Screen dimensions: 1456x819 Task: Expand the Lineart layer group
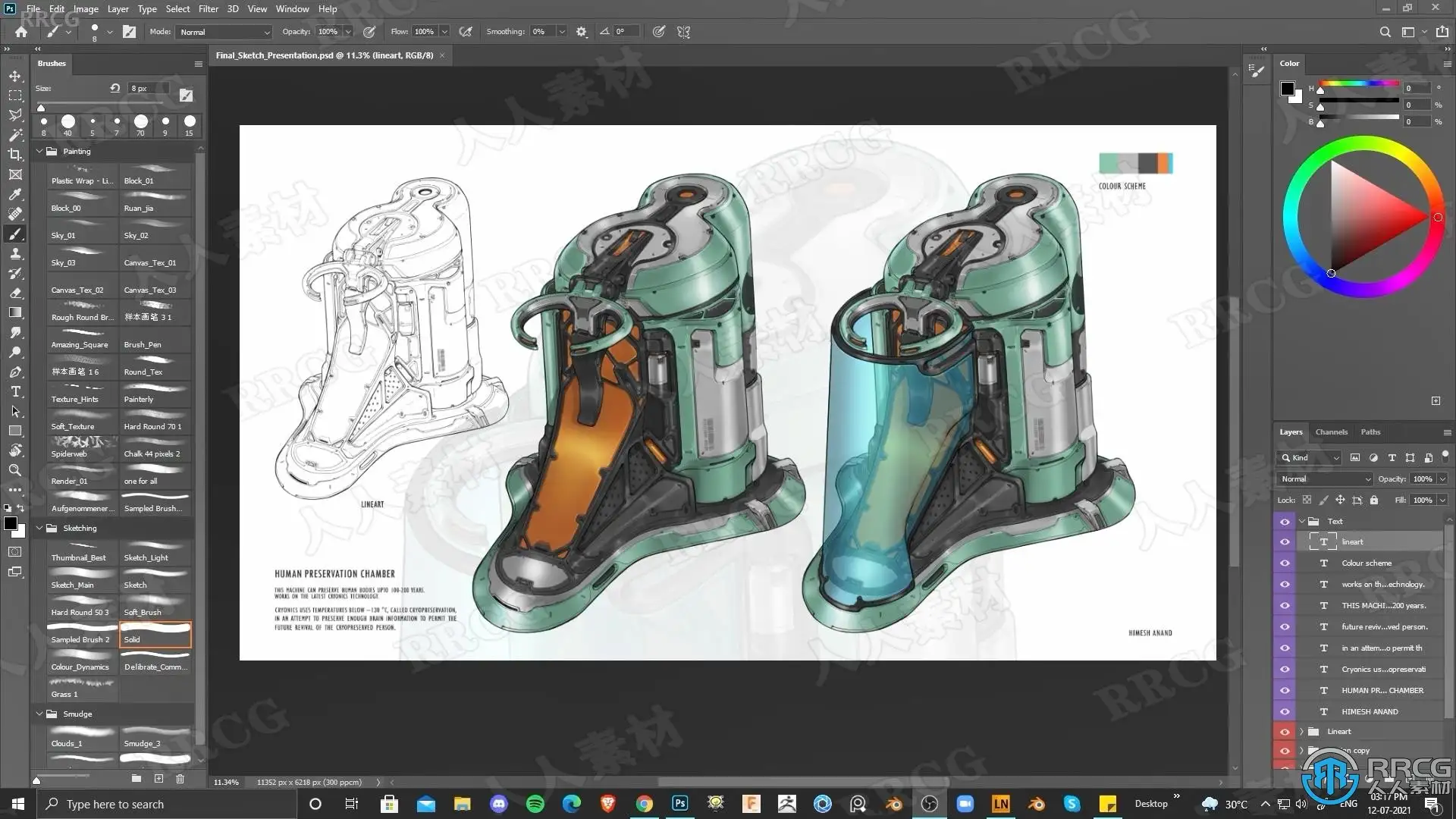pyautogui.click(x=1302, y=732)
